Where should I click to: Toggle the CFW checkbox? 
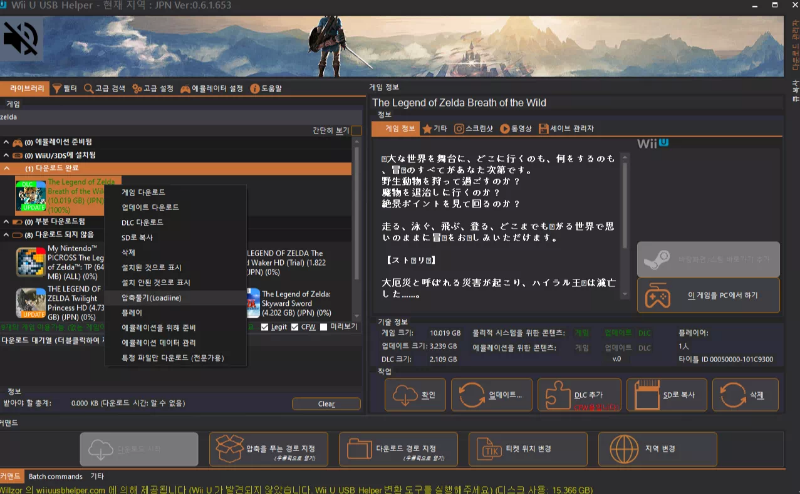tap(294, 327)
